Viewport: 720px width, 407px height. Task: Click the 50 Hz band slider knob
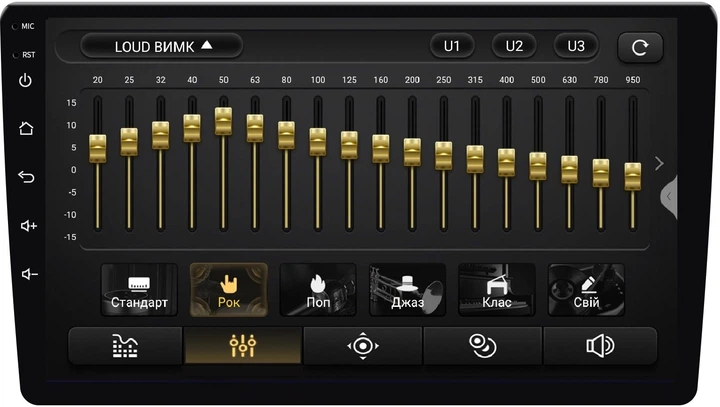click(x=224, y=121)
